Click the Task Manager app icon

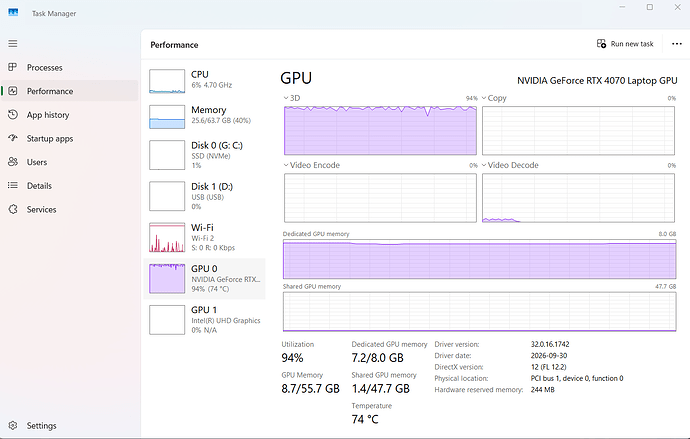click(x=13, y=13)
